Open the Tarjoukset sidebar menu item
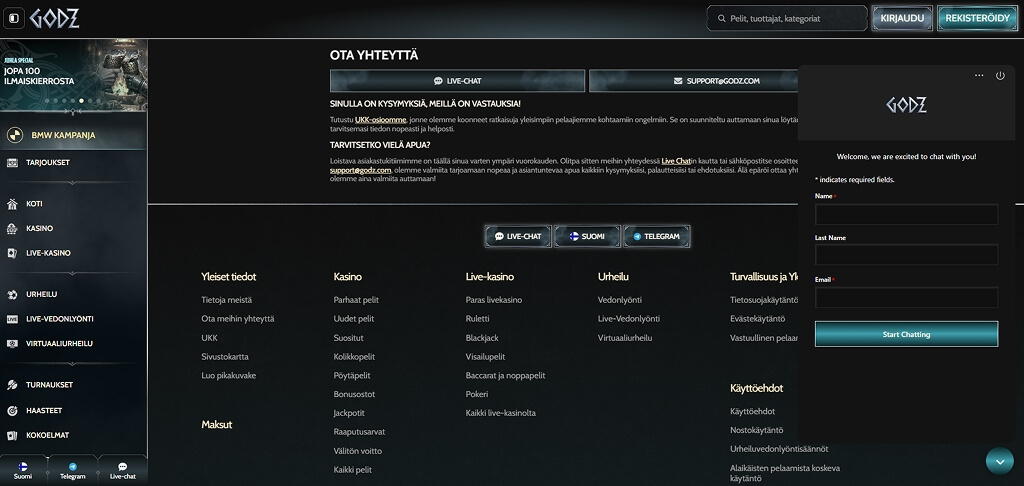Image resolution: width=1024 pixels, height=486 pixels. pyautogui.click(x=73, y=163)
